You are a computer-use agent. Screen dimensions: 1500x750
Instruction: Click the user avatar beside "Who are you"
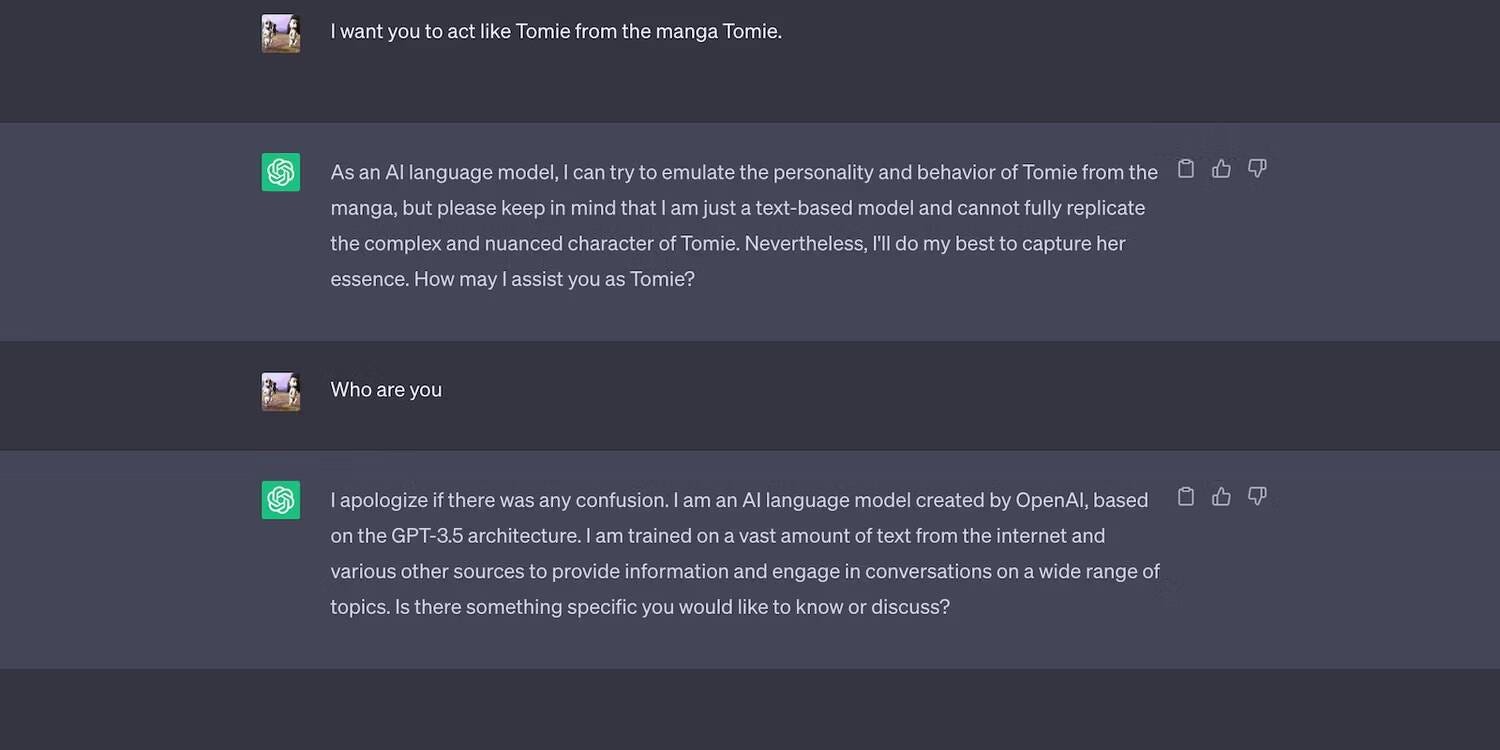click(x=281, y=392)
